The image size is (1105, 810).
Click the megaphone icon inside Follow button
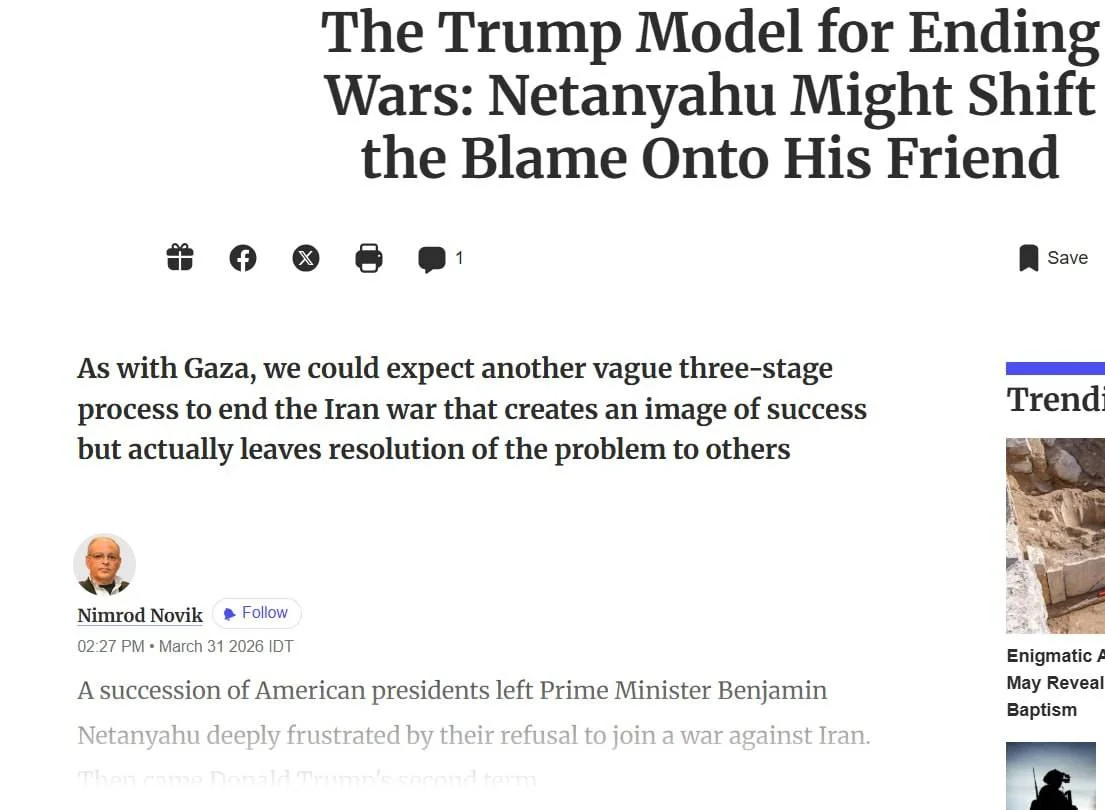click(x=230, y=614)
